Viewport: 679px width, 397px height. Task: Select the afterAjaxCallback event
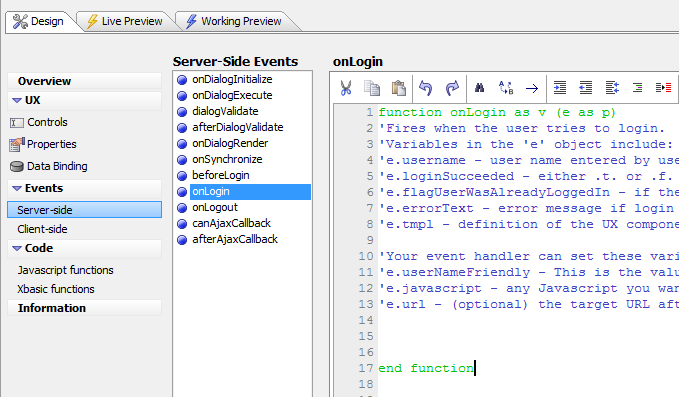[235, 240]
